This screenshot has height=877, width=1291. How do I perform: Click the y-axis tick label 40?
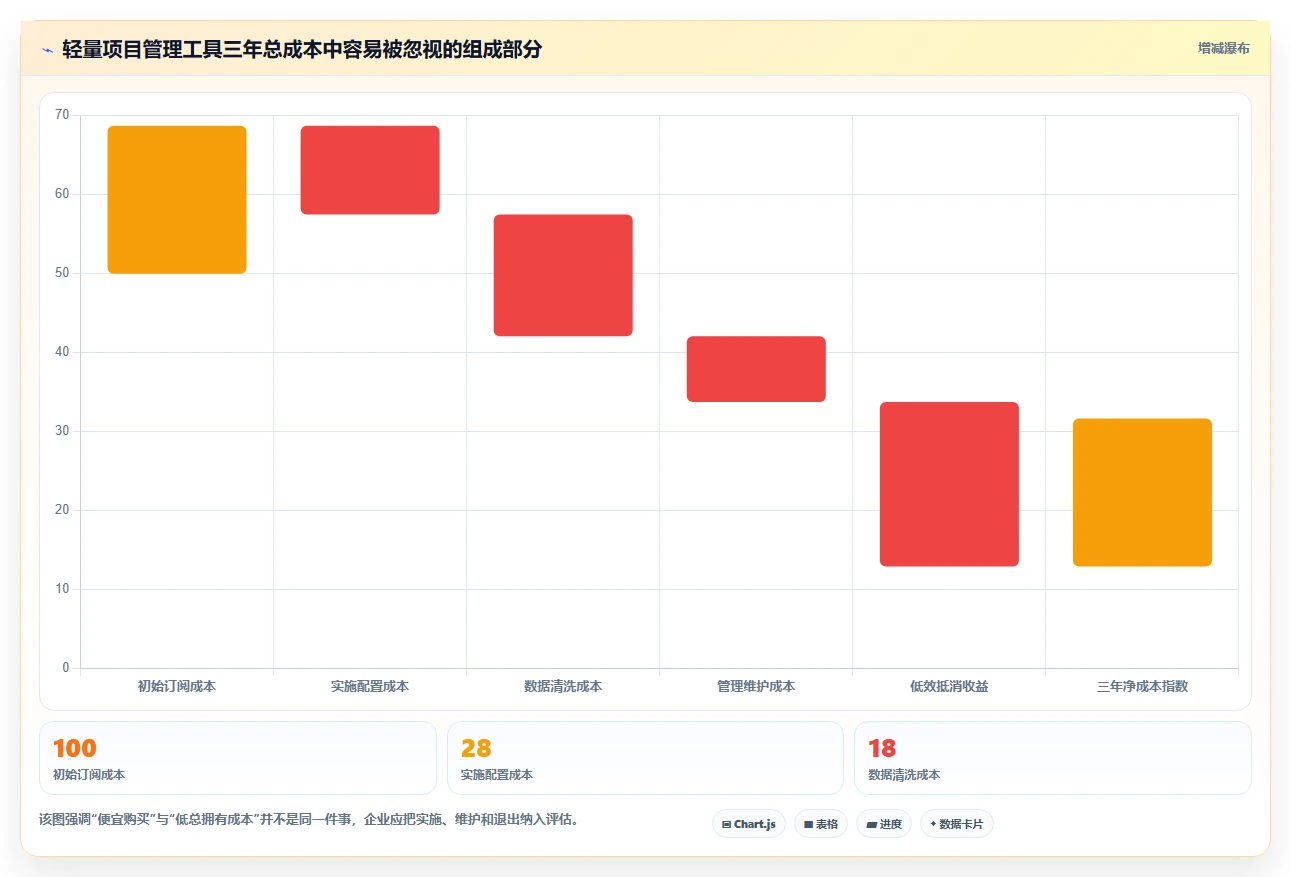point(62,352)
